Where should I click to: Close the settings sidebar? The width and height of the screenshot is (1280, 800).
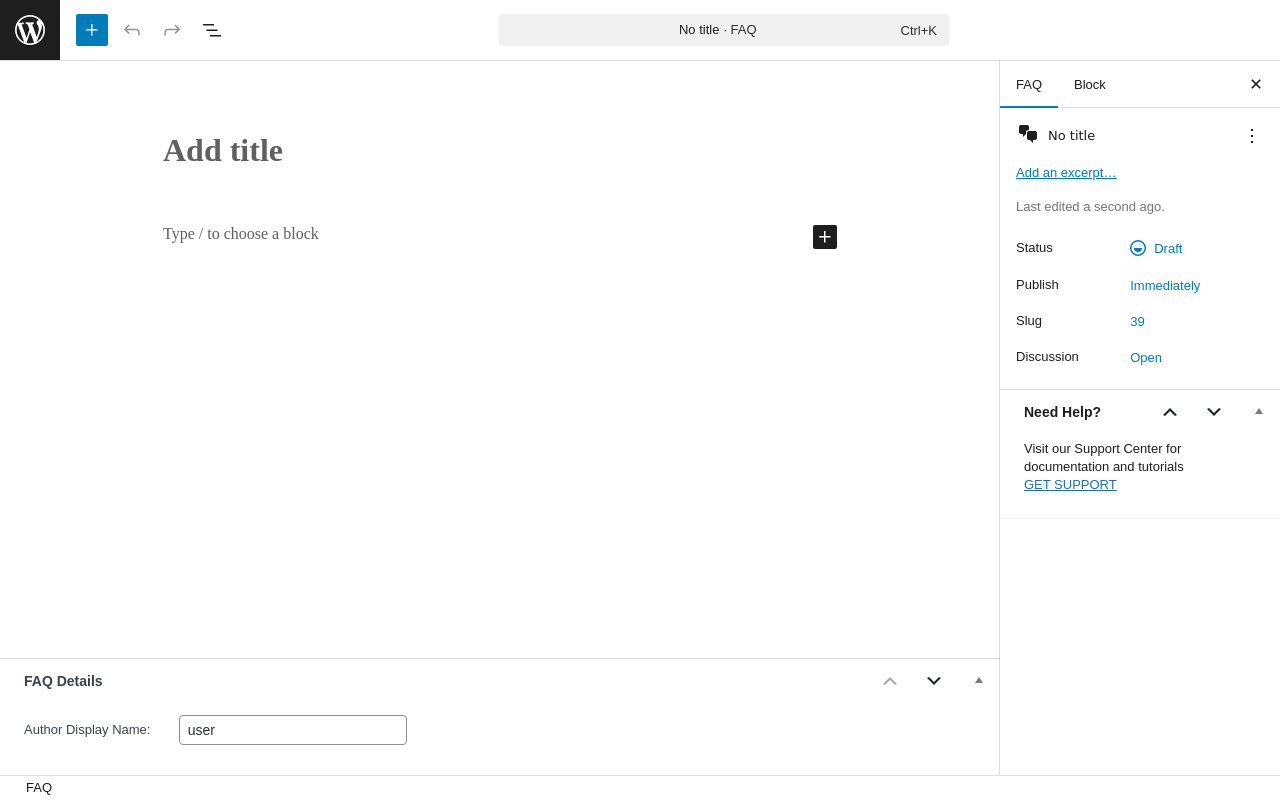[1256, 84]
